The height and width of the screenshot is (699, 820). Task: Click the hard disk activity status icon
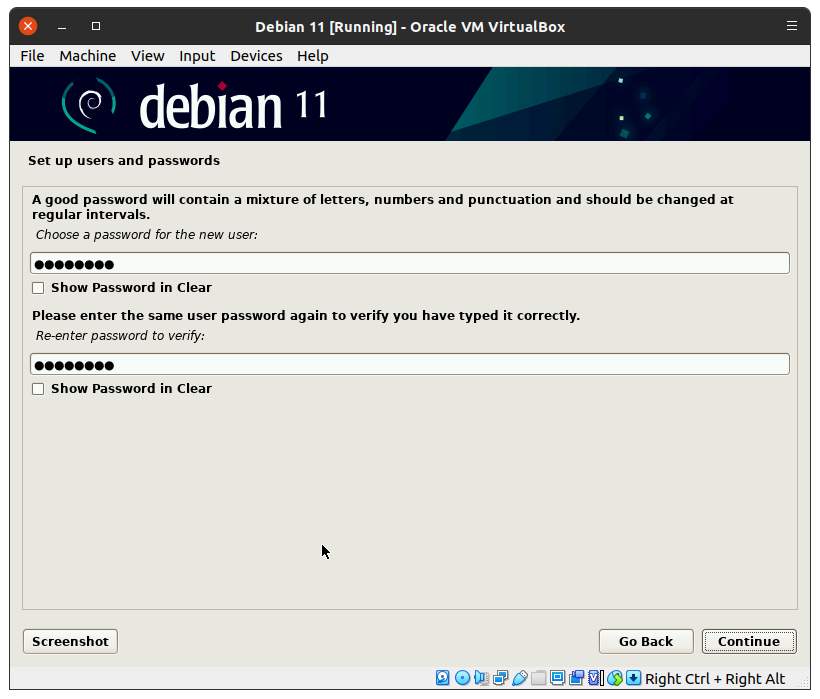443,678
